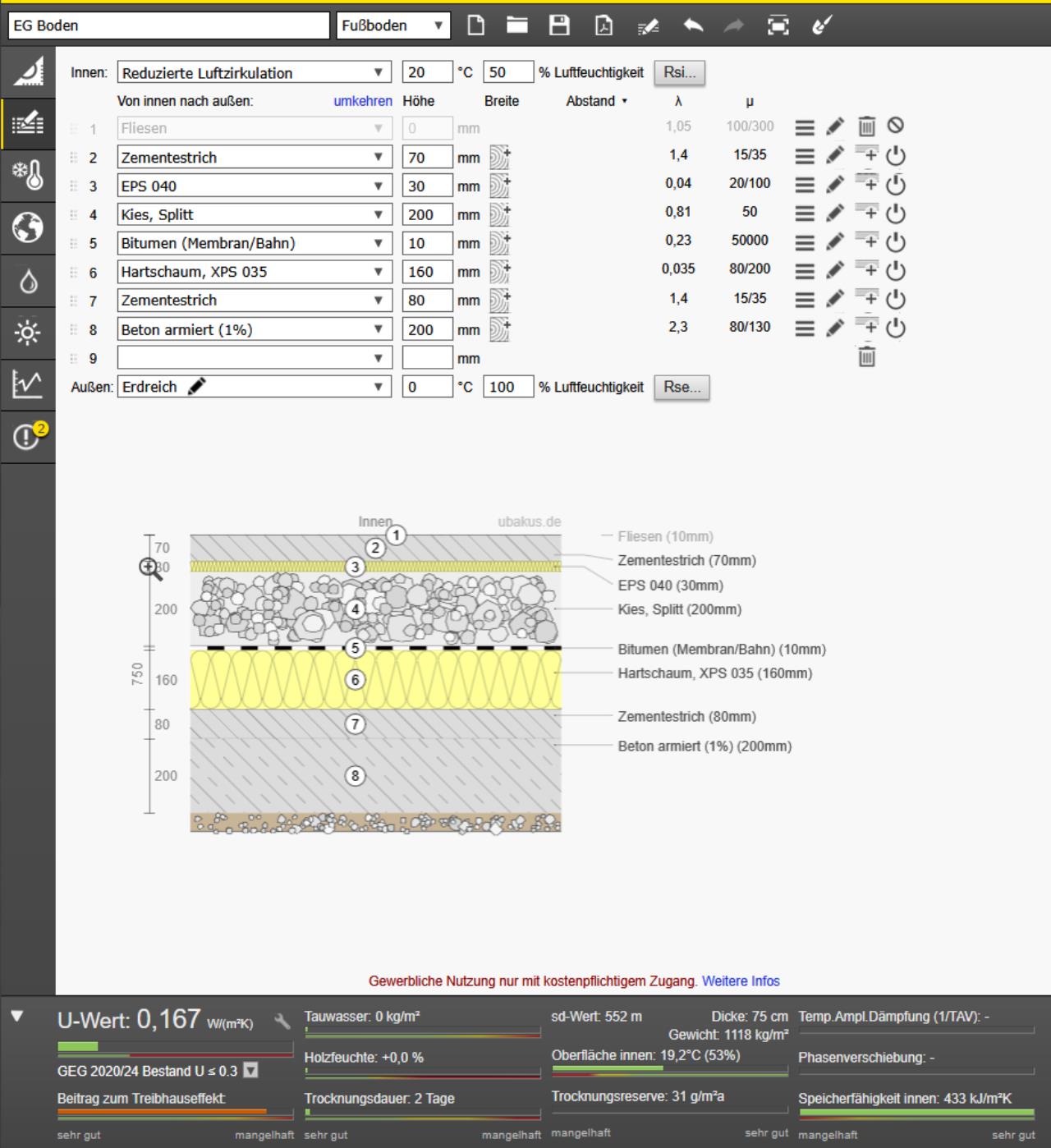
Task: Toggle the Beton armiert layer power icon
Action: (x=896, y=328)
